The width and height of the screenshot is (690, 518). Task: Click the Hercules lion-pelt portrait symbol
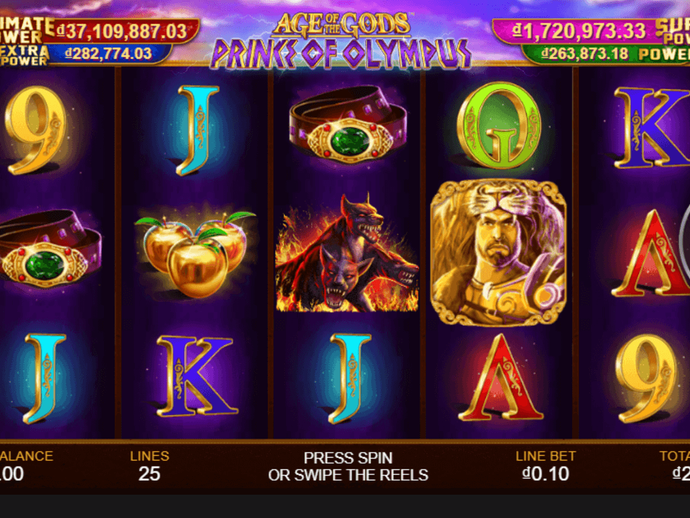498,253
